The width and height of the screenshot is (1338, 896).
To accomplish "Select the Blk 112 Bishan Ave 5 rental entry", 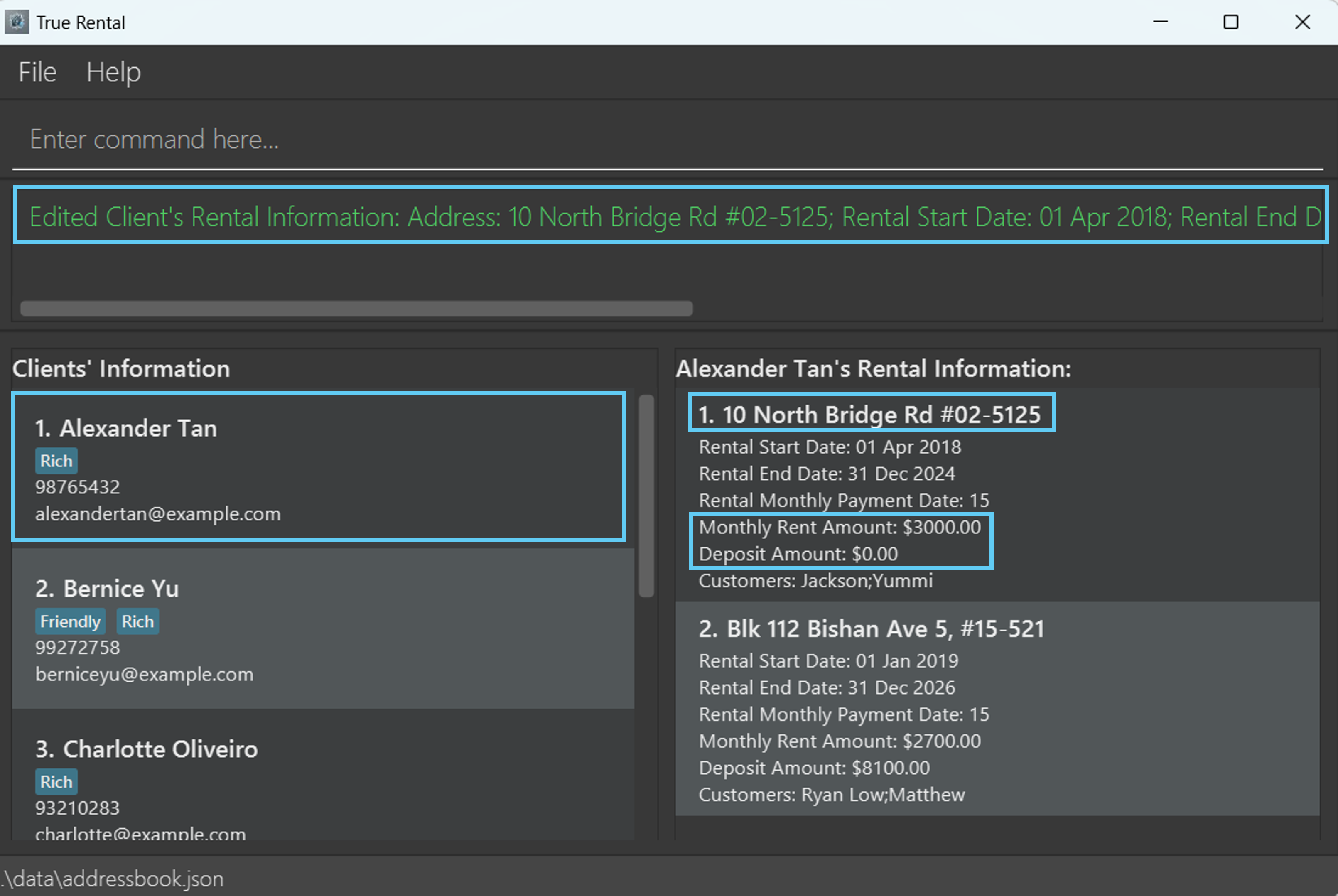I will pyautogui.click(x=997, y=709).
